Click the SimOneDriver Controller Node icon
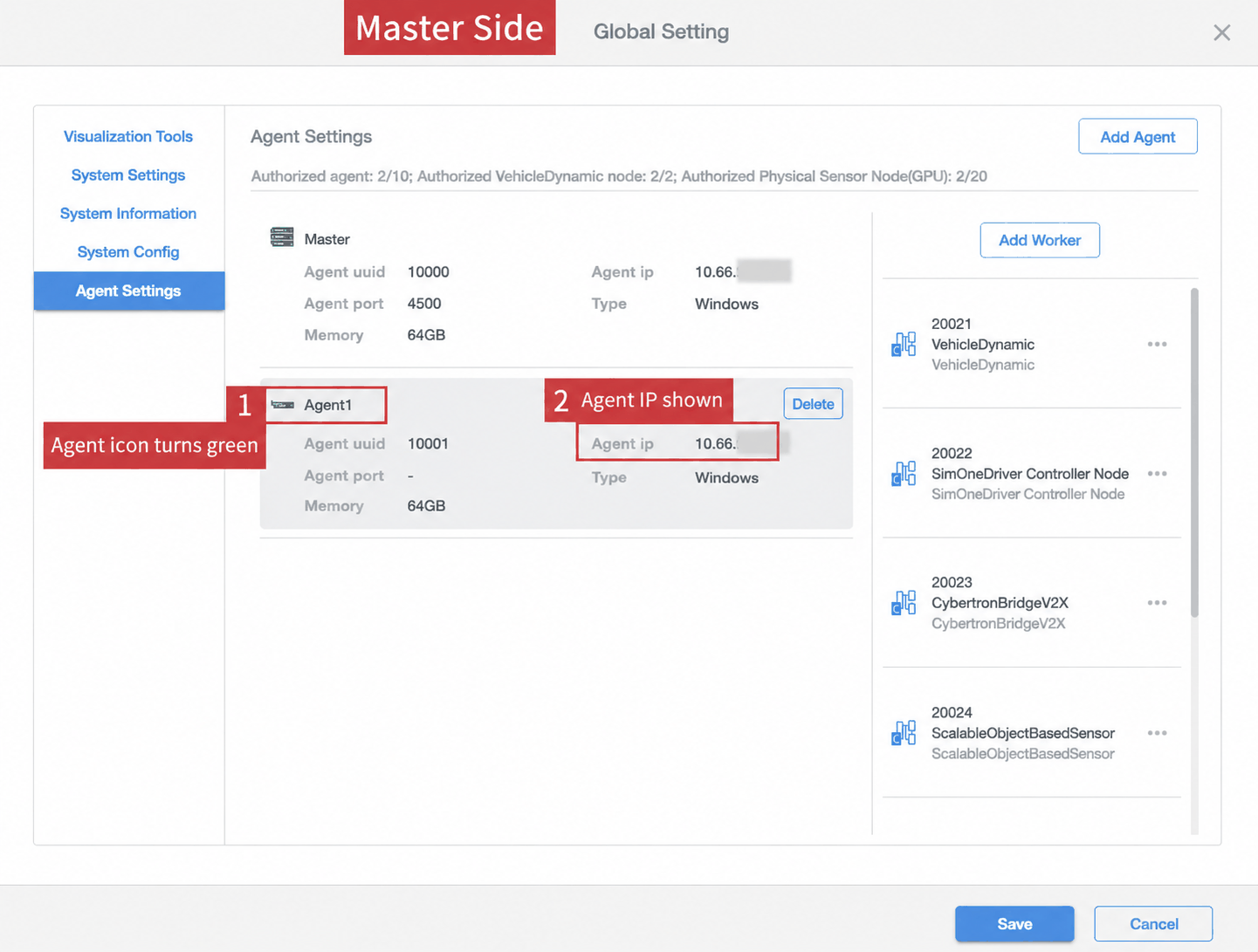The width and height of the screenshot is (1258, 952). click(x=904, y=474)
